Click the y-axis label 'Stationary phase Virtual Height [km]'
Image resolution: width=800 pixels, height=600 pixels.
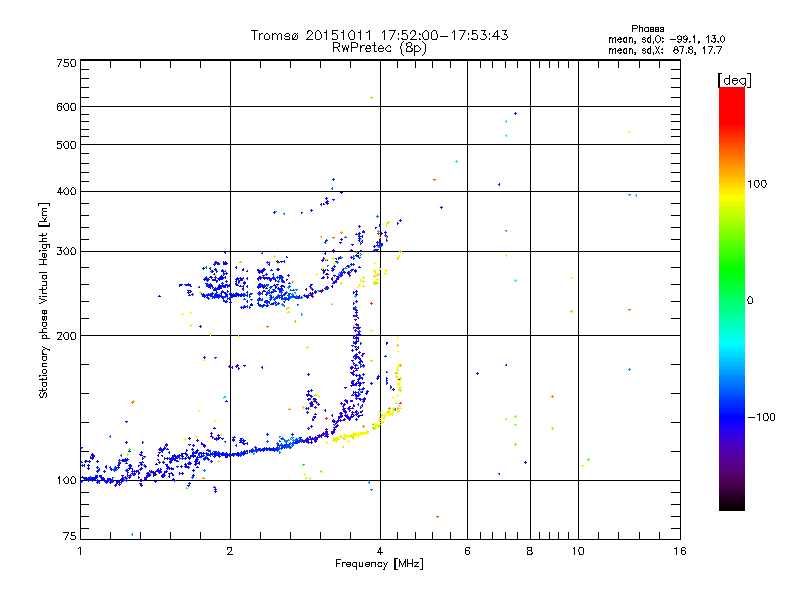pyautogui.click(x=43, y=300)
